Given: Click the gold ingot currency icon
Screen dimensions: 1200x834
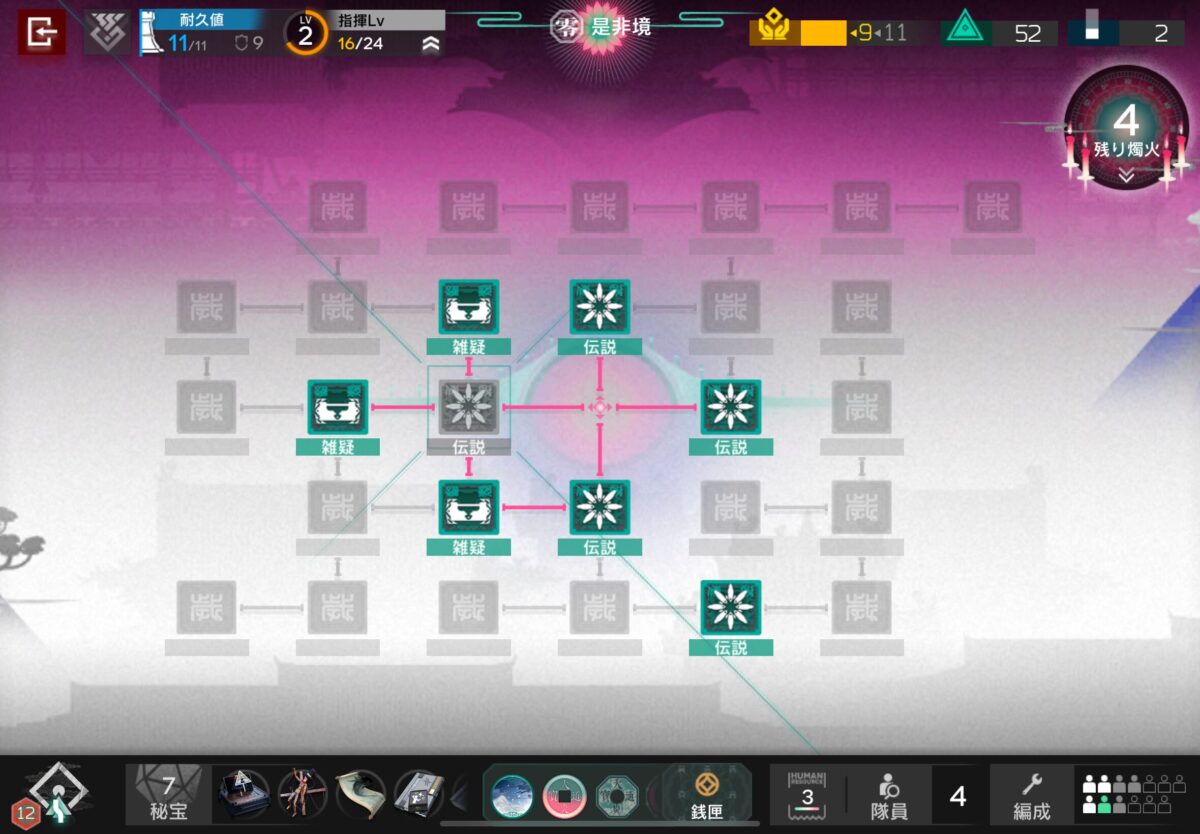Looking at the screenshot, I should pyautogui.click(x=773, y=32).
